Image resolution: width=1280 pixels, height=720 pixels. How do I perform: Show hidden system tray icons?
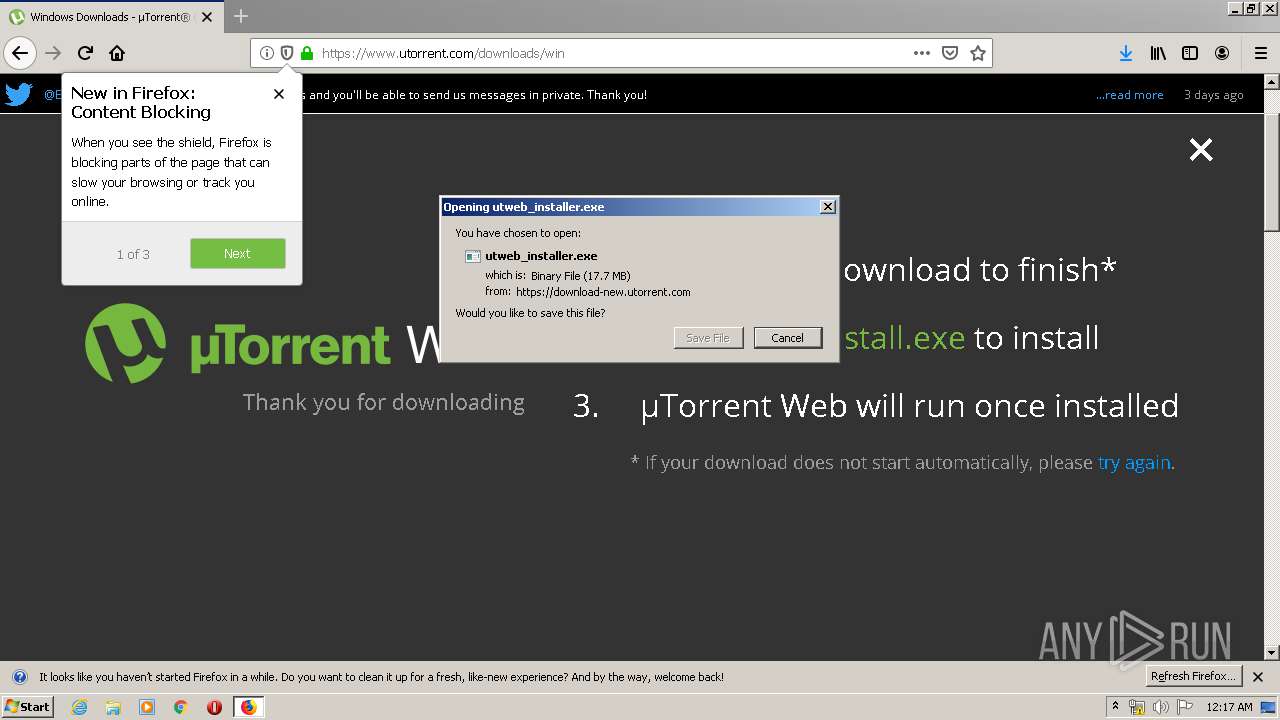tap(1116, 707)
